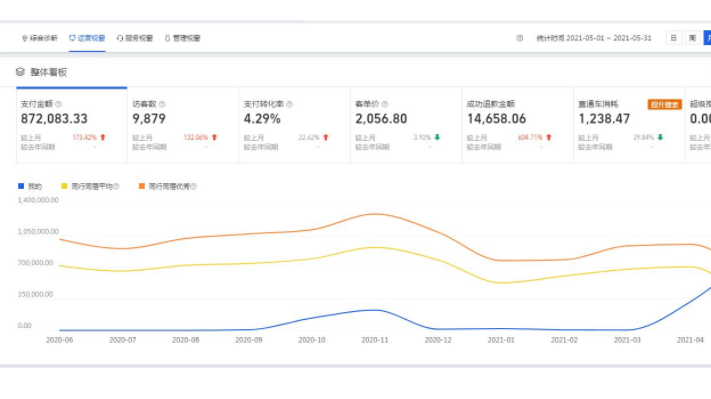Click the 4.29% conversion rate value
This screenshot has height=399, width=711.
coord(262,119)
